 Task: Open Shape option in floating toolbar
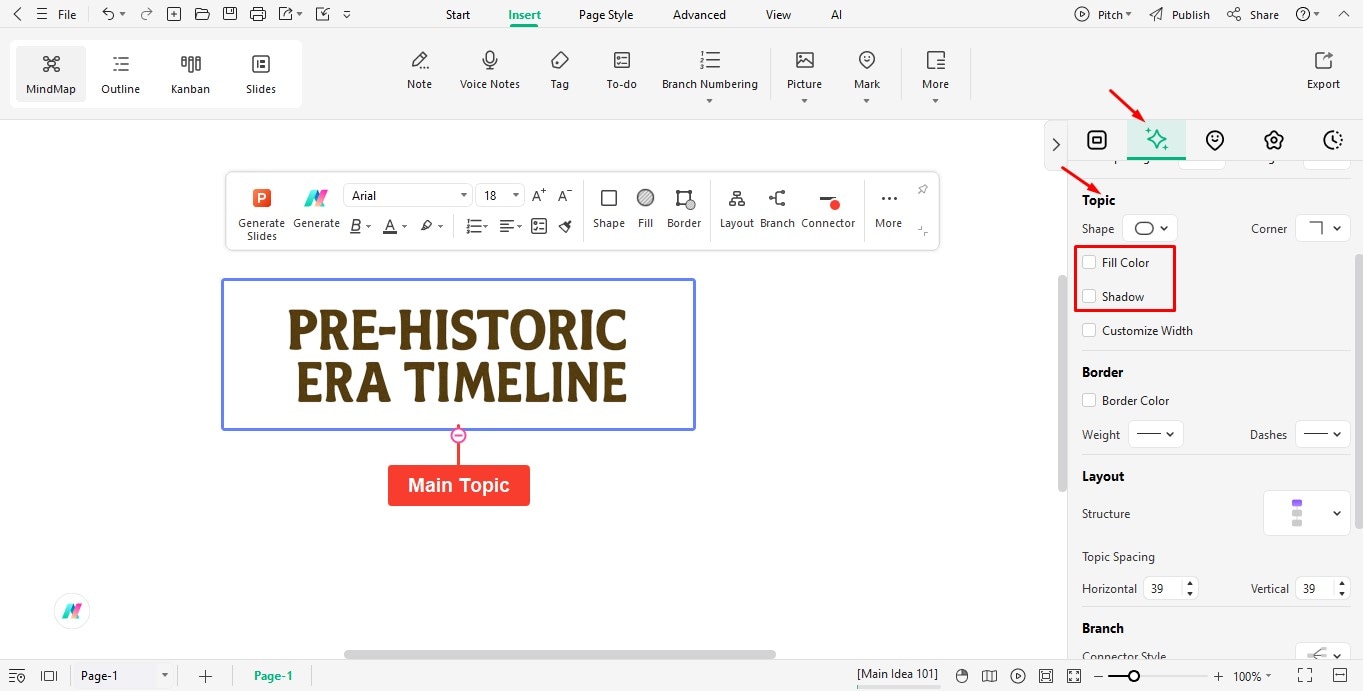(609, 208)
